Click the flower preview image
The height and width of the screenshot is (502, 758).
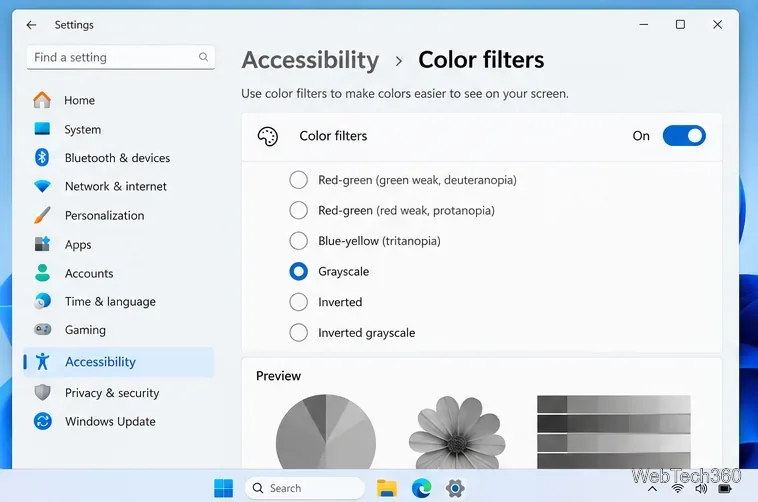pyautogui.click(x=457, y=432)
